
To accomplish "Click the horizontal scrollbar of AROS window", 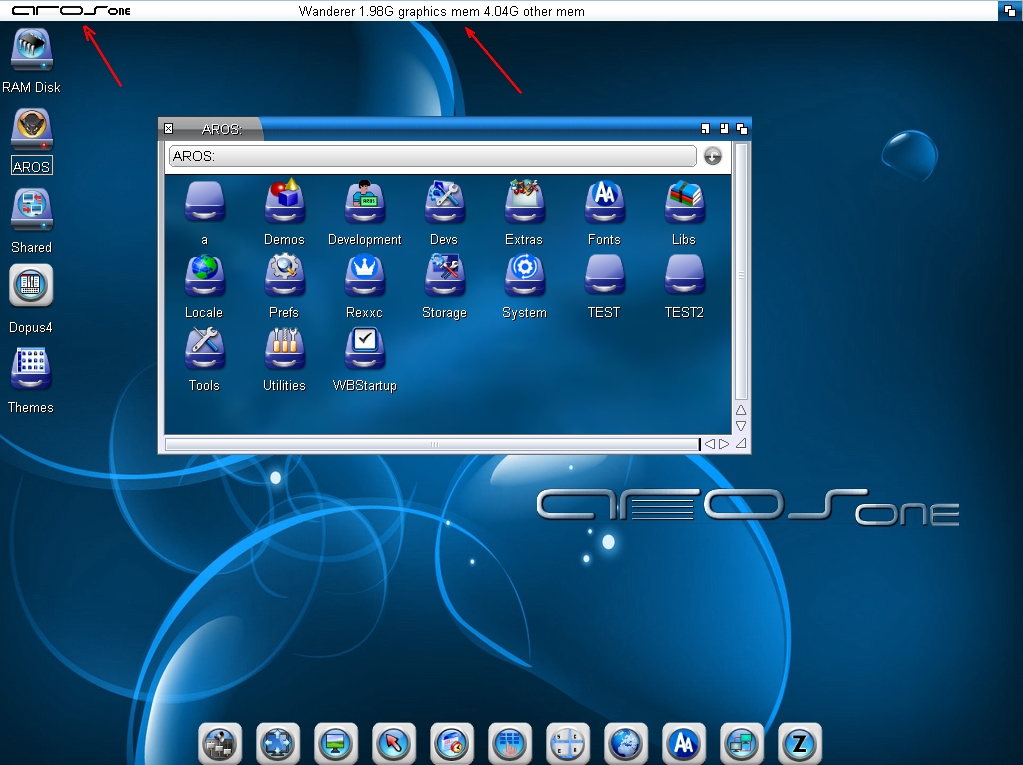I will [432, 444].
